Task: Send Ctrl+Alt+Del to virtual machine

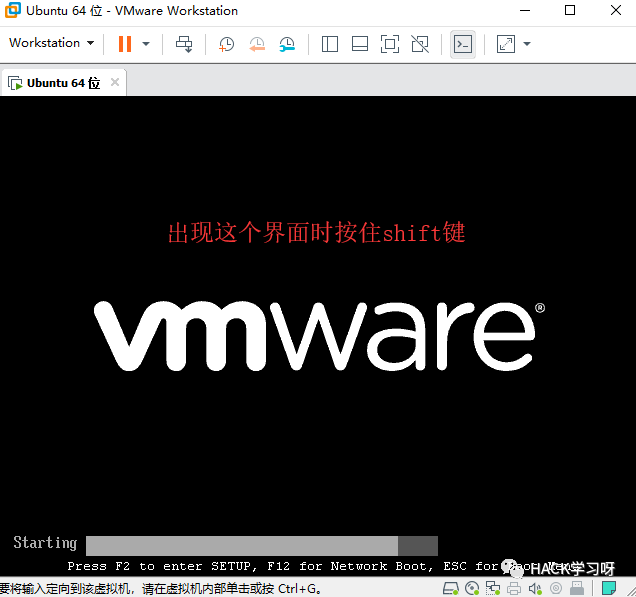Action: [x=184, y=44]
